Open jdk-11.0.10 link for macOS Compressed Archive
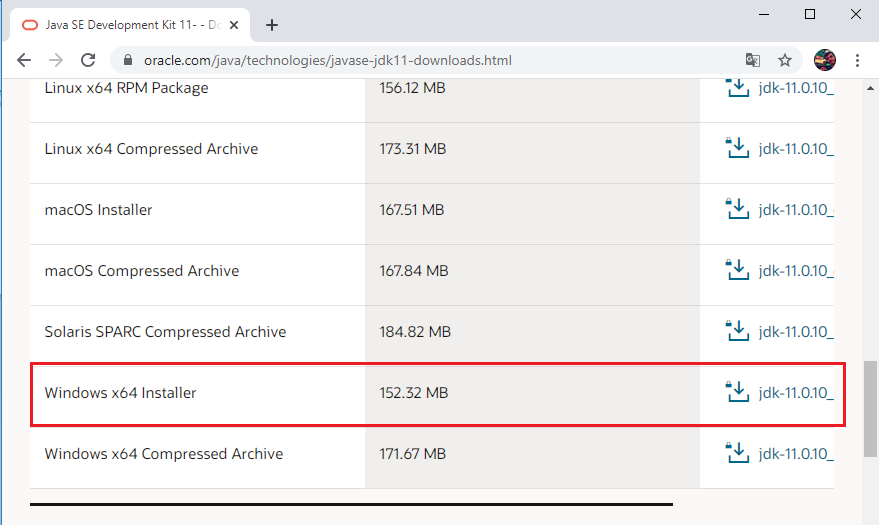The image size is (879, 525). 796,271
